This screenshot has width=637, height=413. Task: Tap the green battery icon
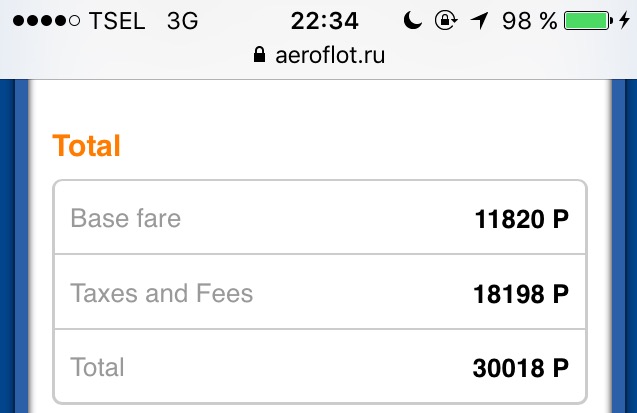(587, 21)
